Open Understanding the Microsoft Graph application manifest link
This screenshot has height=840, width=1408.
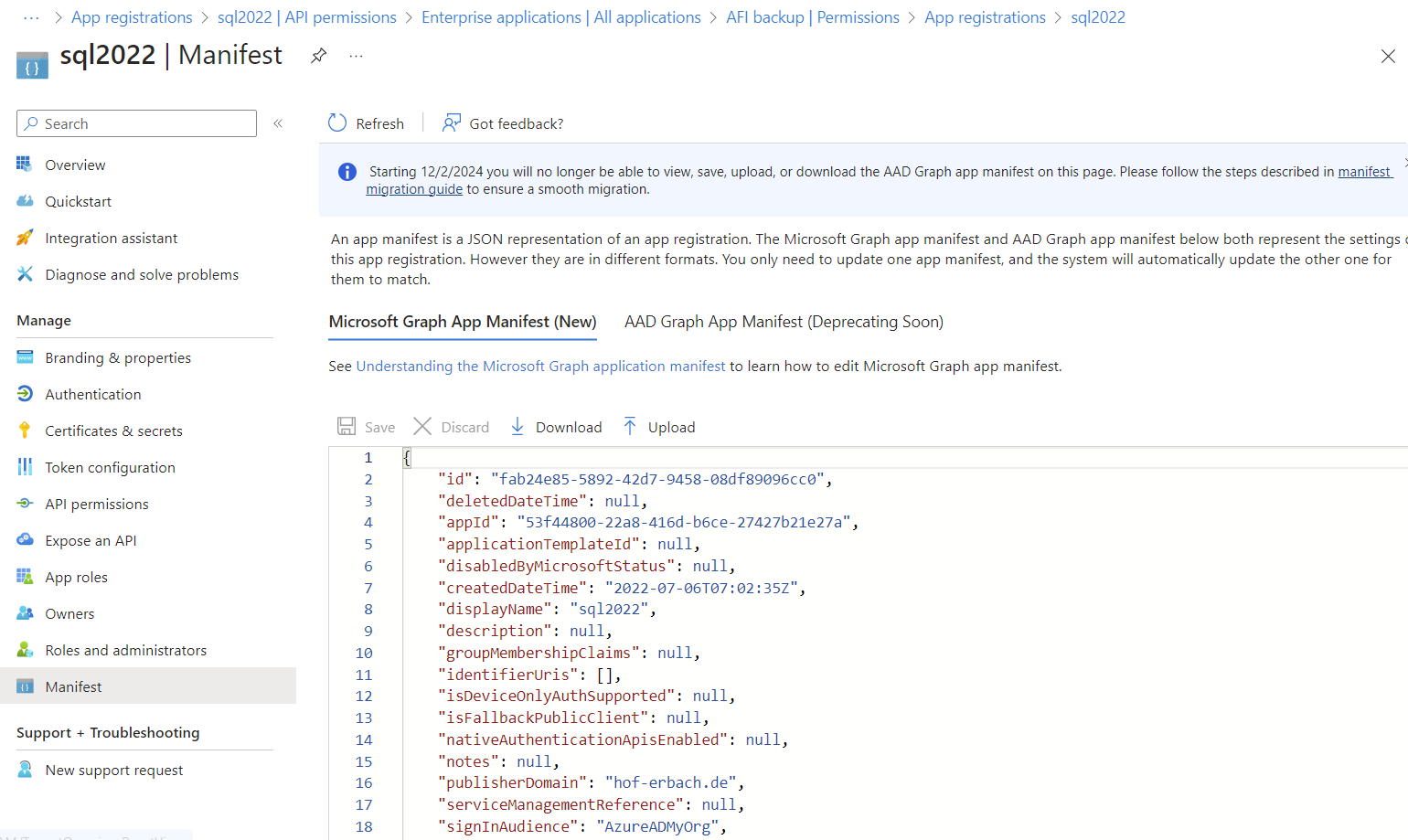(540, 366)
